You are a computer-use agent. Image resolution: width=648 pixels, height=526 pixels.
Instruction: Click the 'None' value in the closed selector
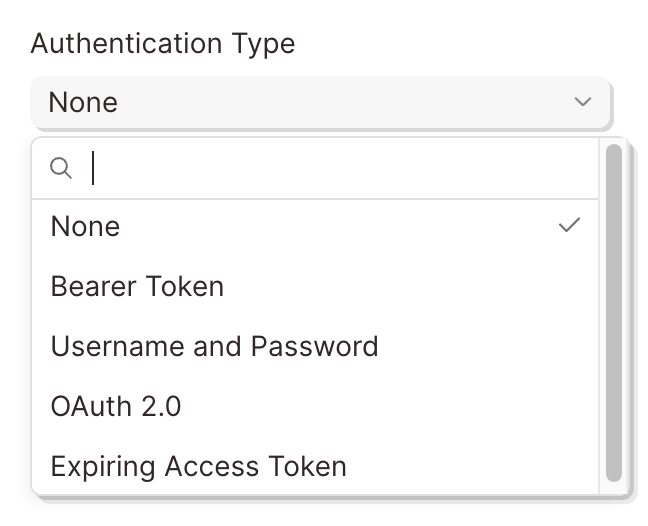[83, 102]
